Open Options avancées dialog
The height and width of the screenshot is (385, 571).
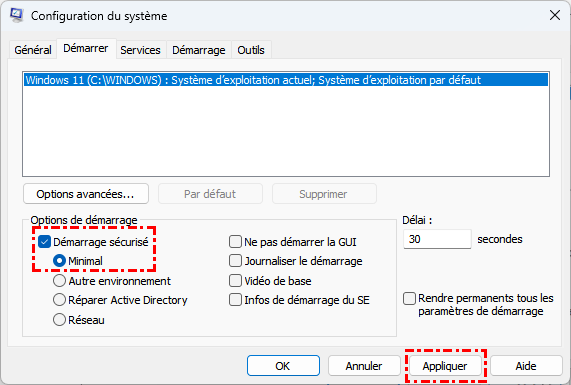click(86, 194)
